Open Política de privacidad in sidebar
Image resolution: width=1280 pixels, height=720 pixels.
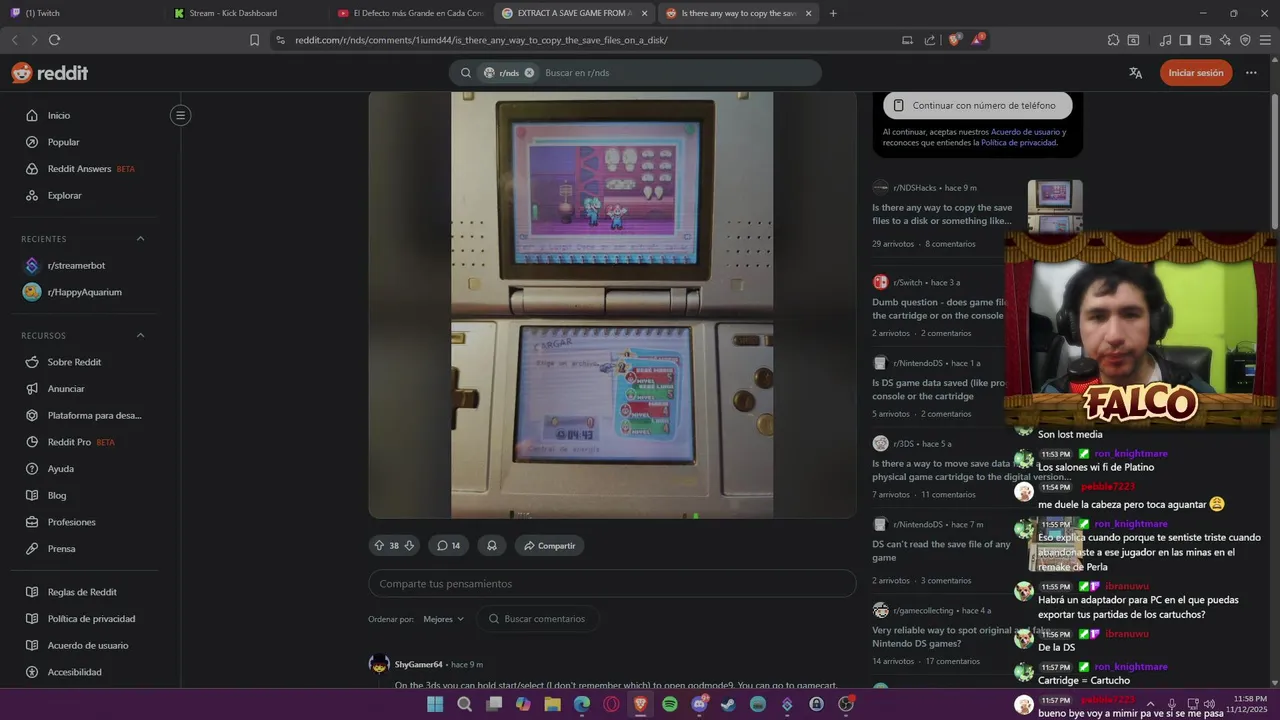pyautogui.click(x=91, y=619)
